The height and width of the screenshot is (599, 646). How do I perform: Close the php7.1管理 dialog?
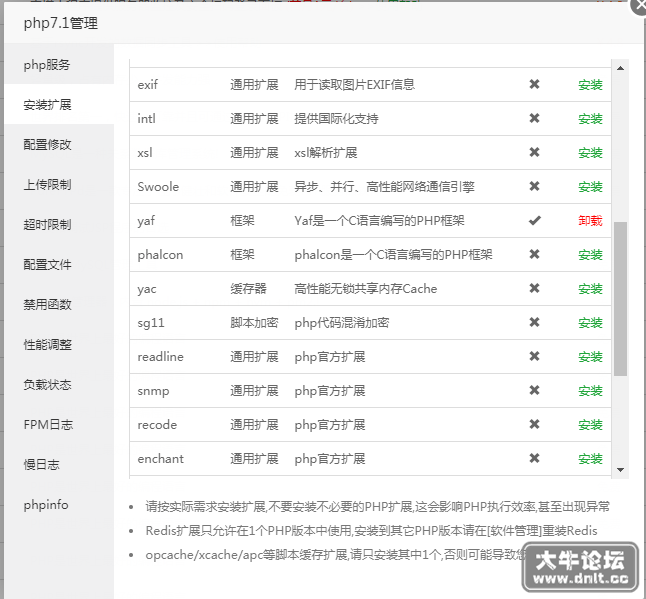639,6
